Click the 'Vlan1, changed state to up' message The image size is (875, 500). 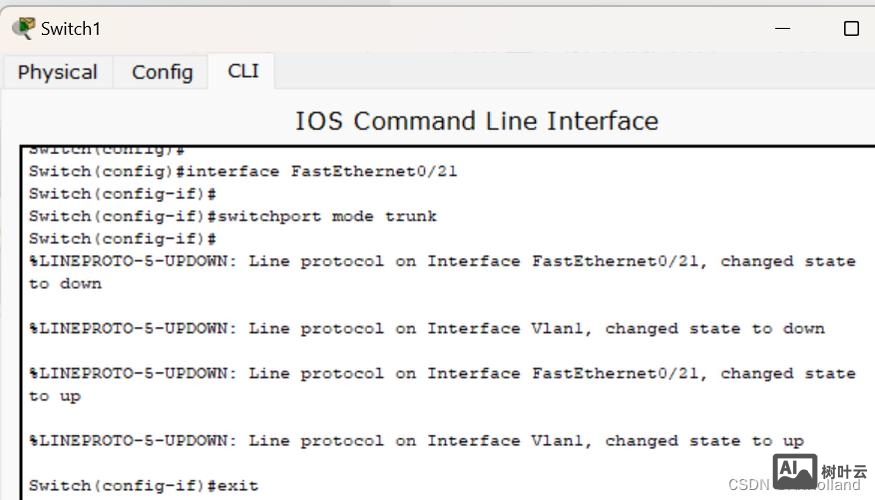(x=416, y=441)
